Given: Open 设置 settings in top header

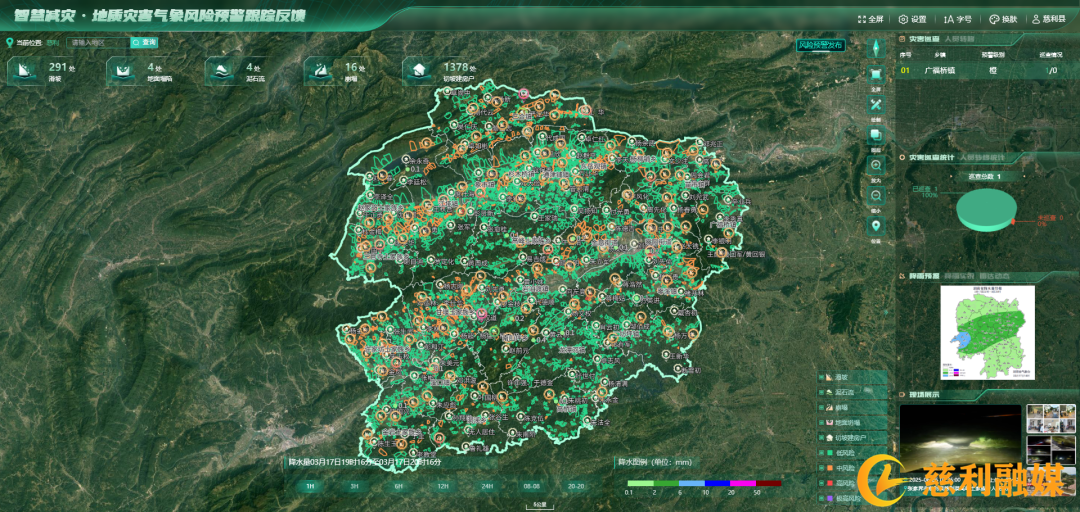Looking at the screenshot, I should pos(913,19).
